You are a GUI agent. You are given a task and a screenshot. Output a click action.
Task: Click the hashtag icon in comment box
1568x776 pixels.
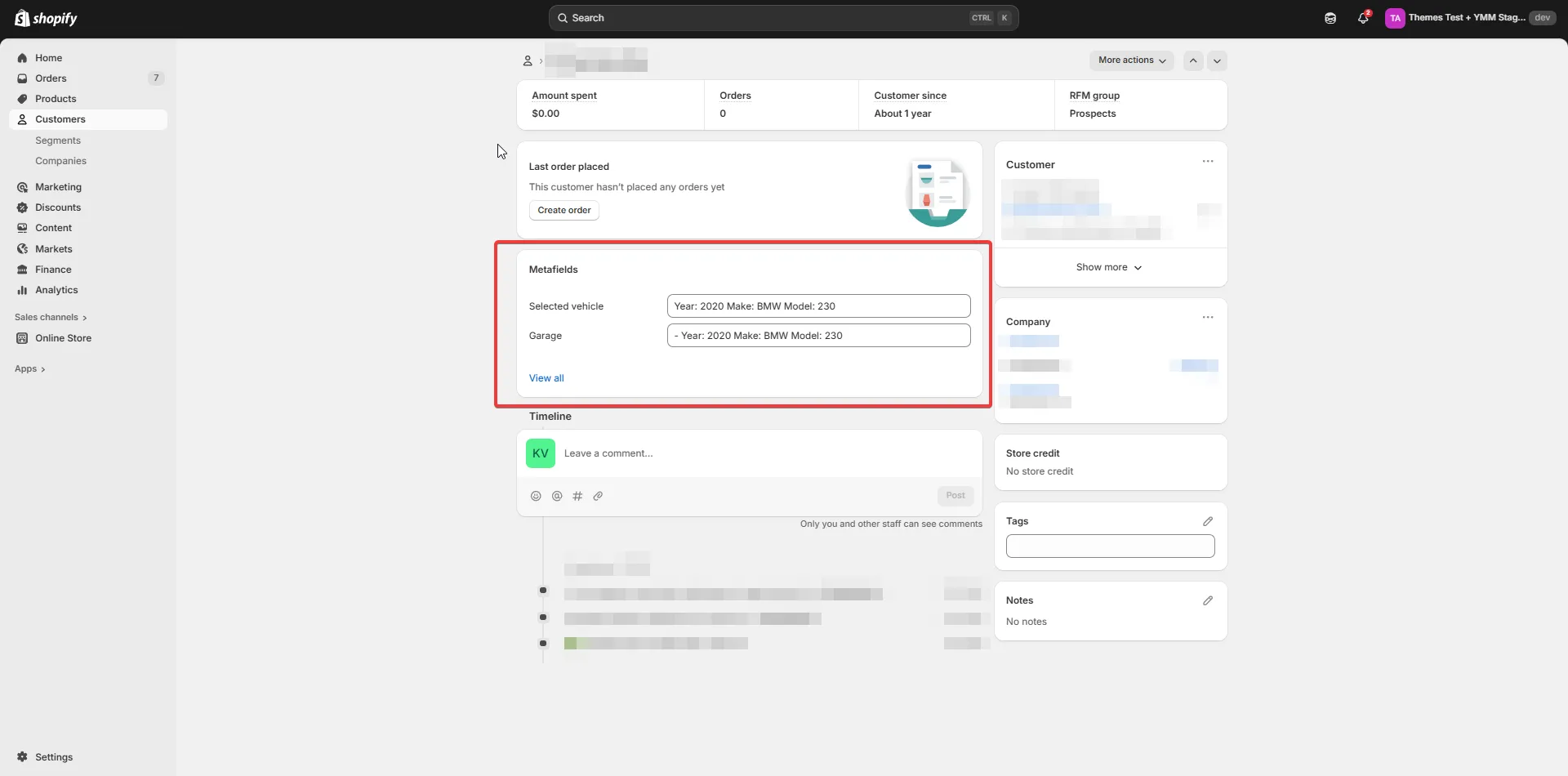577,496
